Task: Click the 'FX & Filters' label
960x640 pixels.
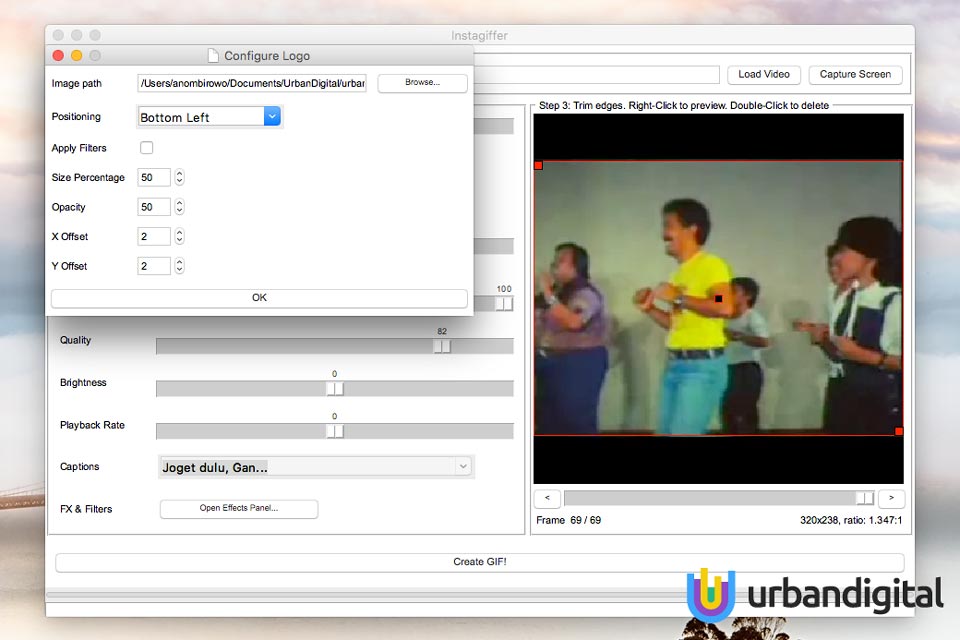Action: point(86,510)
